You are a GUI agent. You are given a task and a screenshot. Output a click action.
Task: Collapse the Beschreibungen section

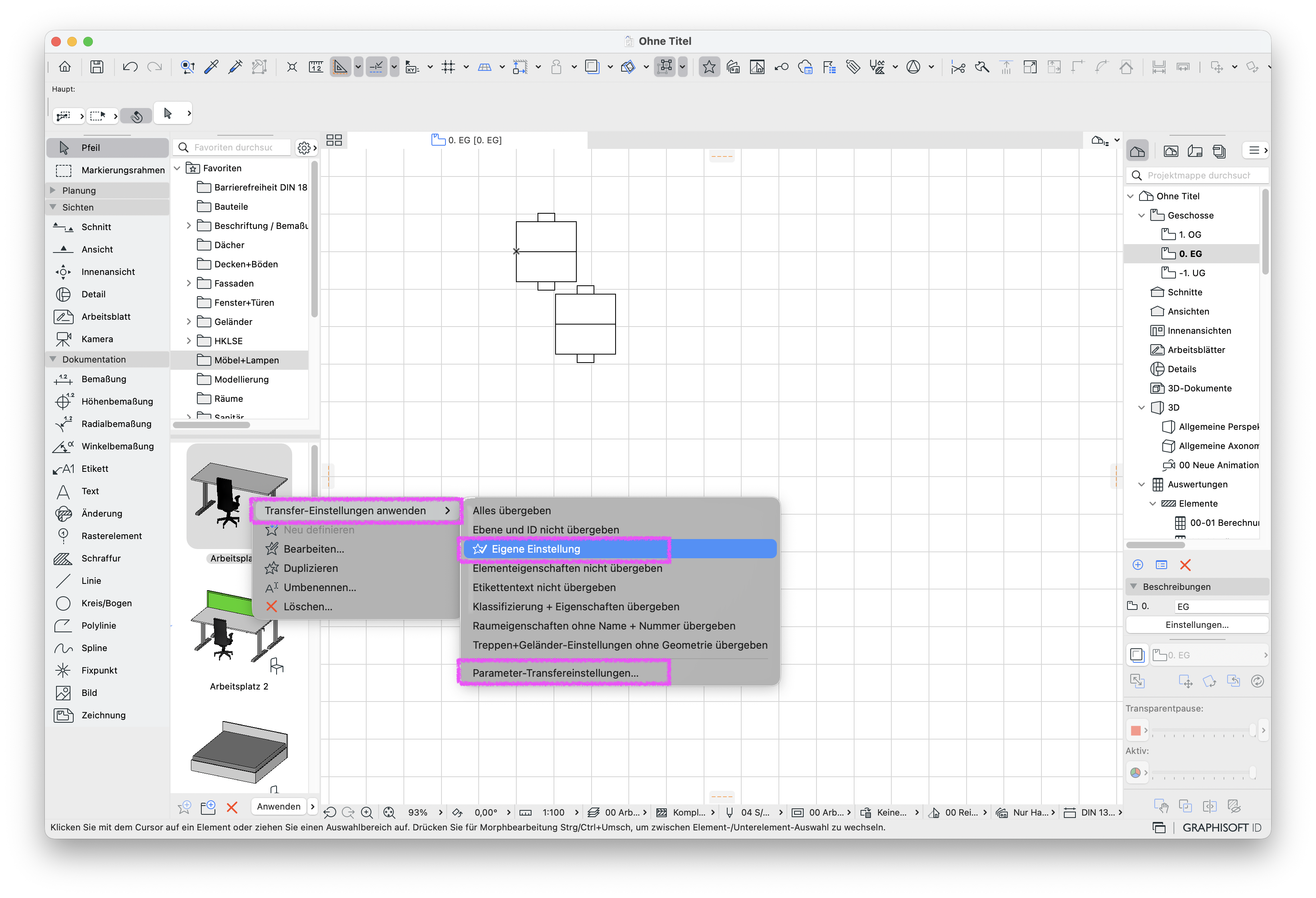[1133, 587]
